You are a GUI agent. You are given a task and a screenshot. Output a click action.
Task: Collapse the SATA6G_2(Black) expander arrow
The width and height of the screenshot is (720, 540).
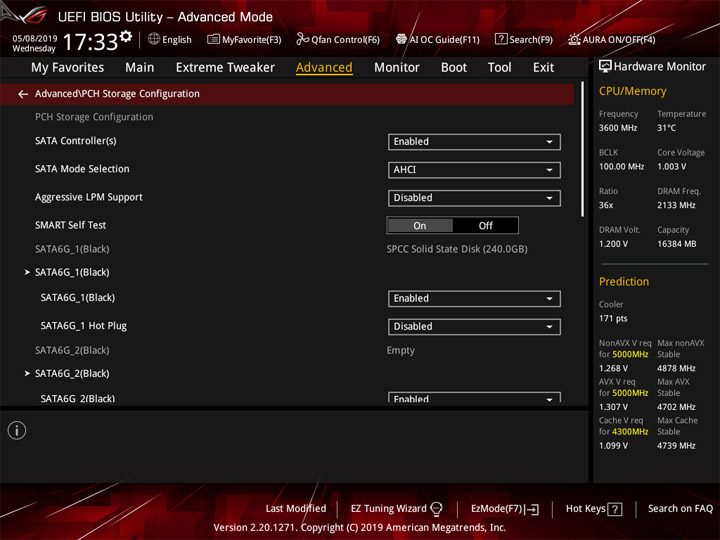point(27,373)
